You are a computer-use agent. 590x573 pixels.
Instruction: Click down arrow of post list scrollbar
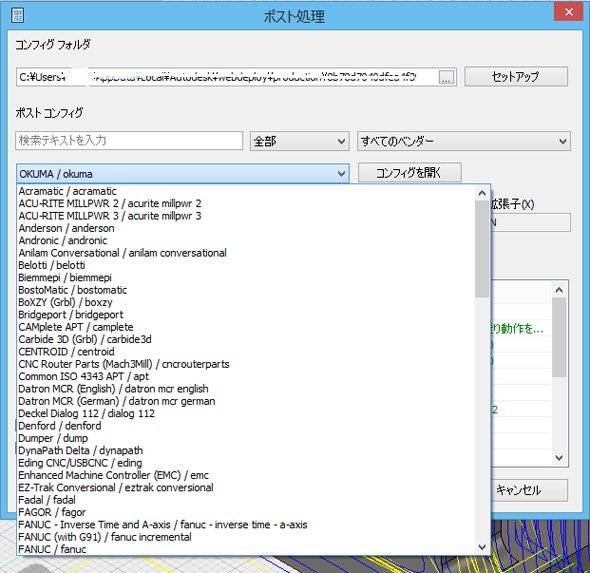coord(482,547)
